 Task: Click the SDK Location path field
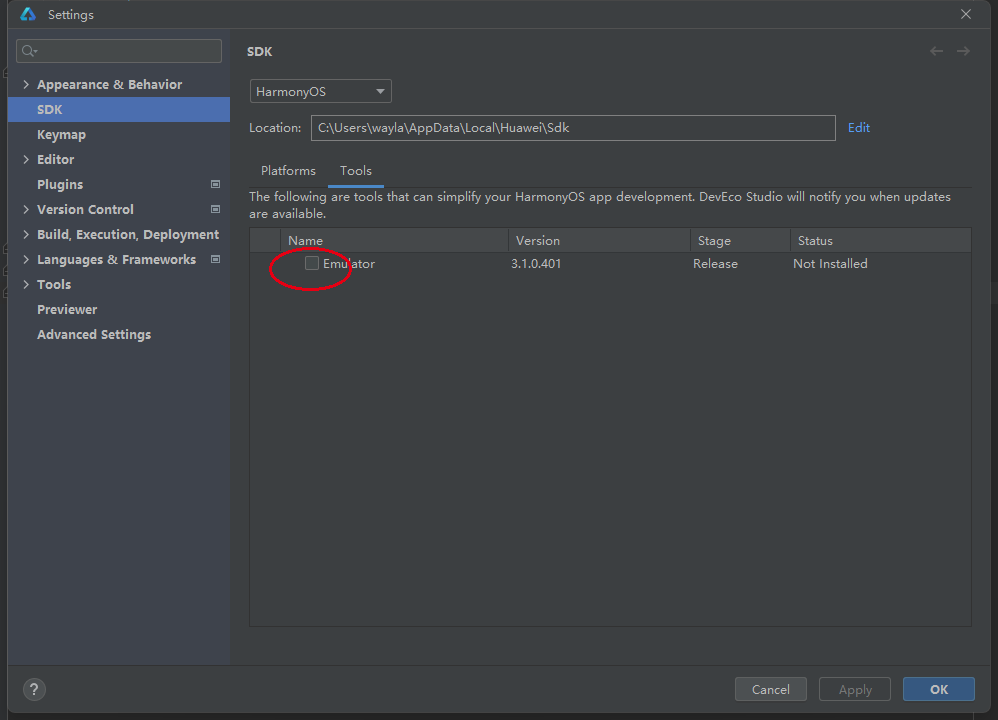(573, 127)
